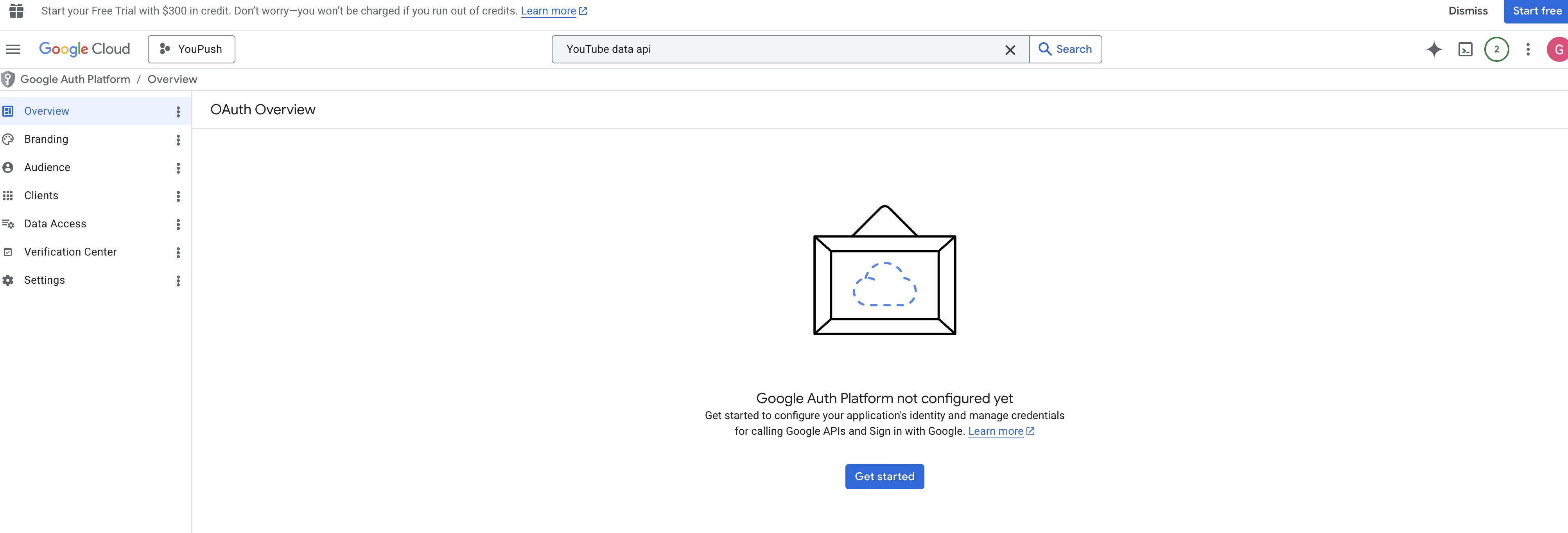Activate Cloud Shell terminal icon
This screenshot has width=1568, height=533.
(1465, 49)
